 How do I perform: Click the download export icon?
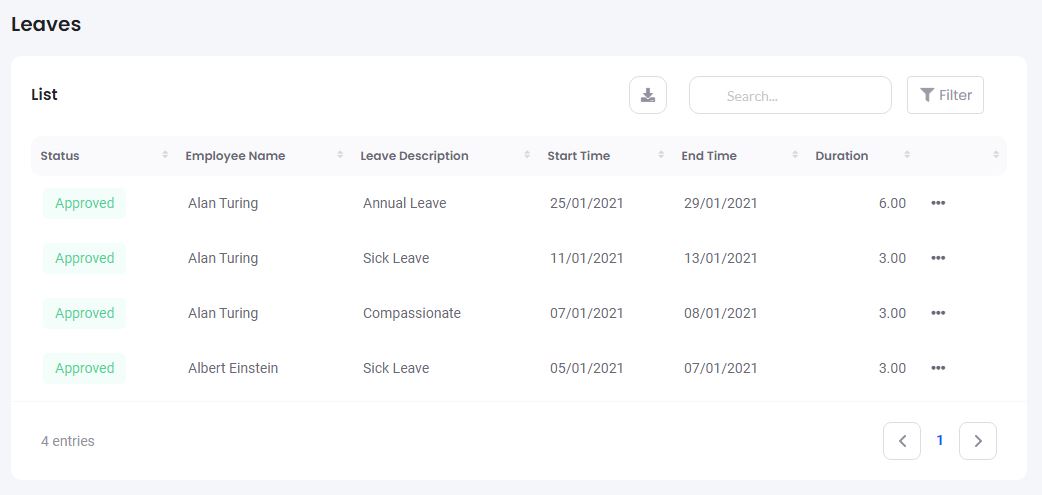coord(648,95)
